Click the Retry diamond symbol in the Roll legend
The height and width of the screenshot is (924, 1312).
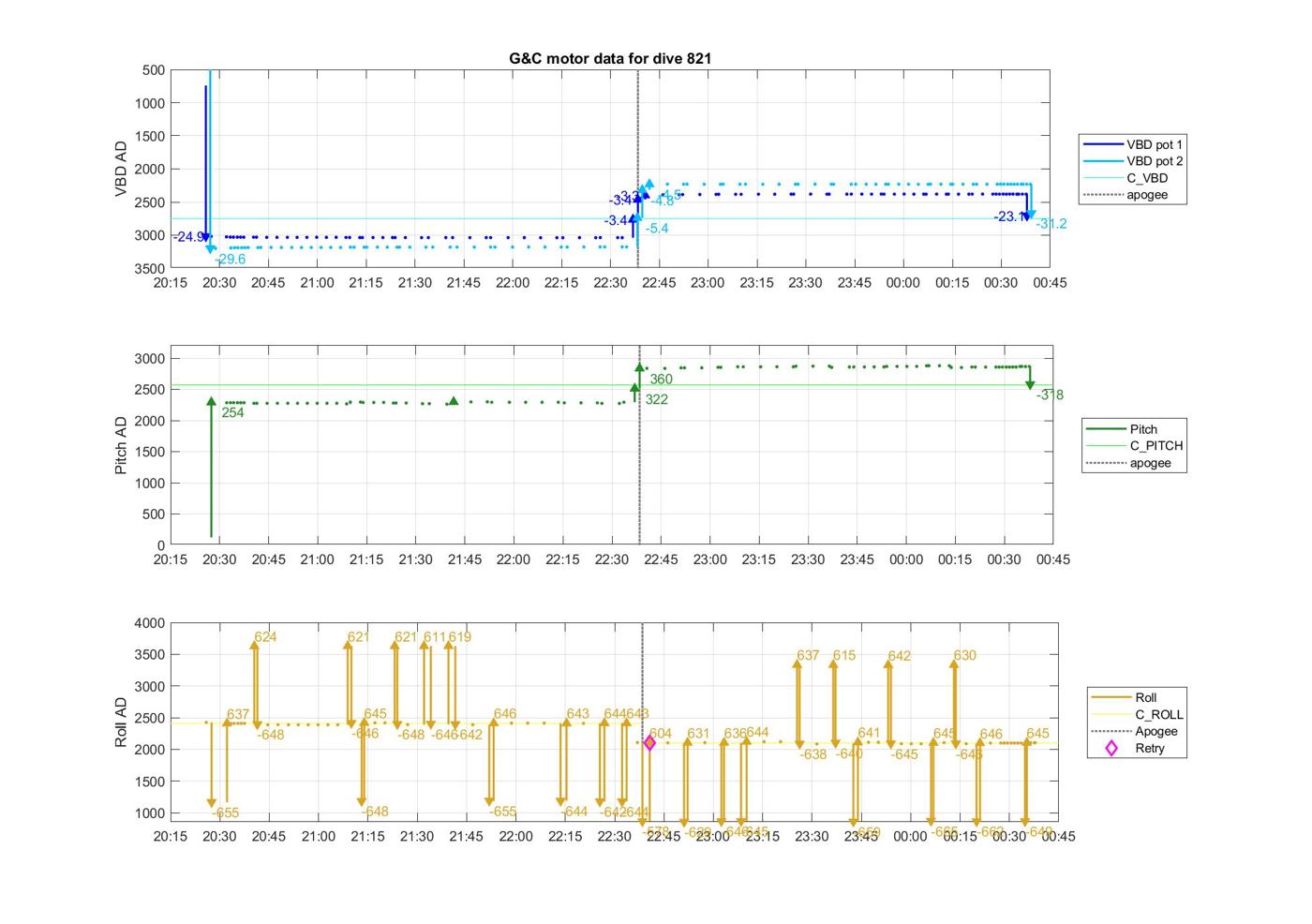pyautogui.click(x=1111, y=748)
